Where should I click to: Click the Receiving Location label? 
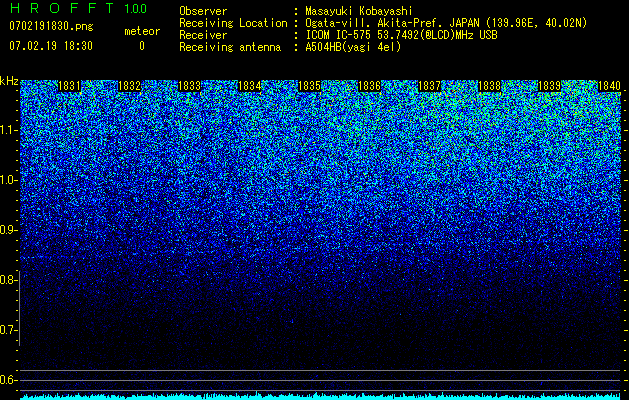click(233, 23)
